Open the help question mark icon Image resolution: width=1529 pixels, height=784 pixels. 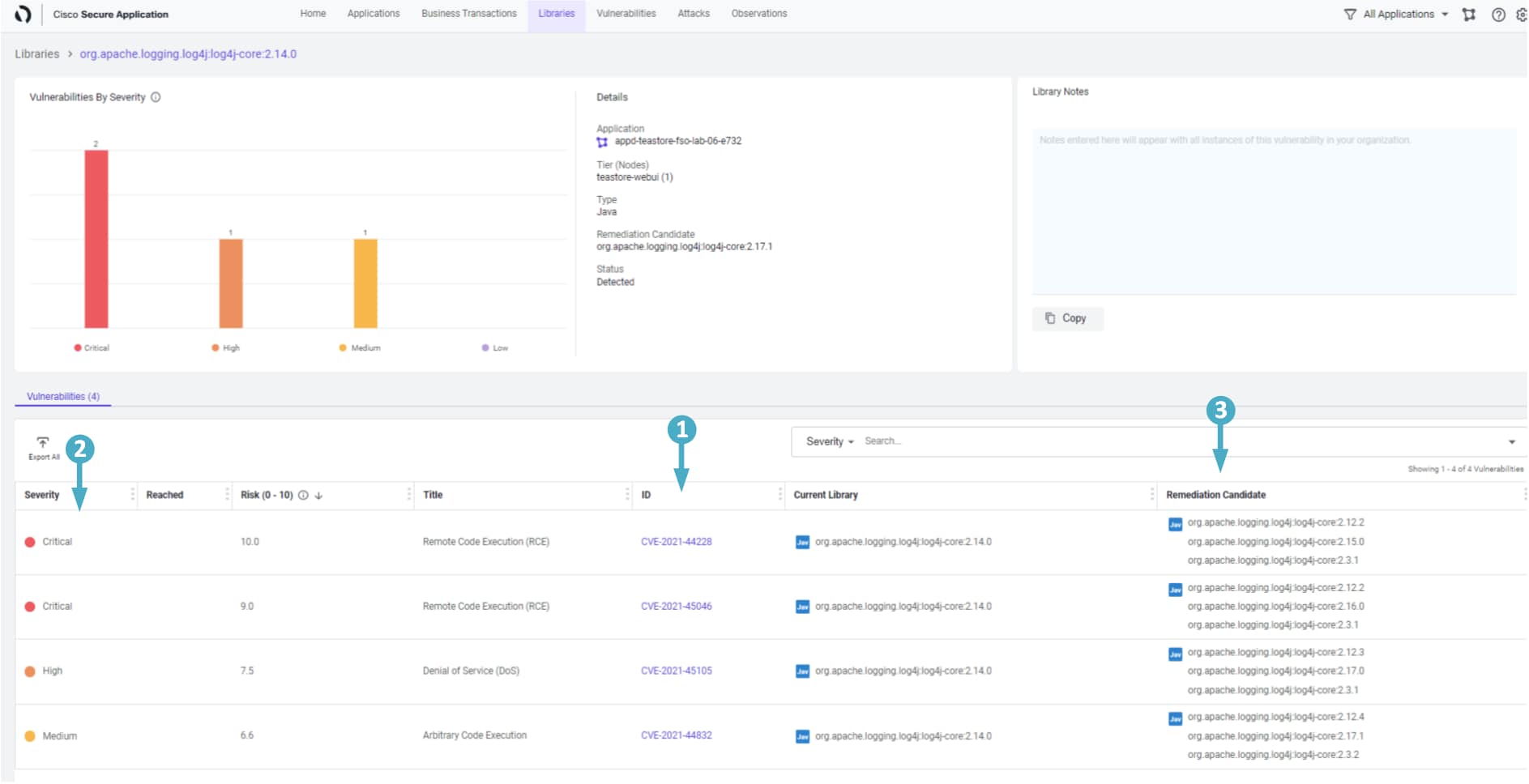click(1498, 15)
